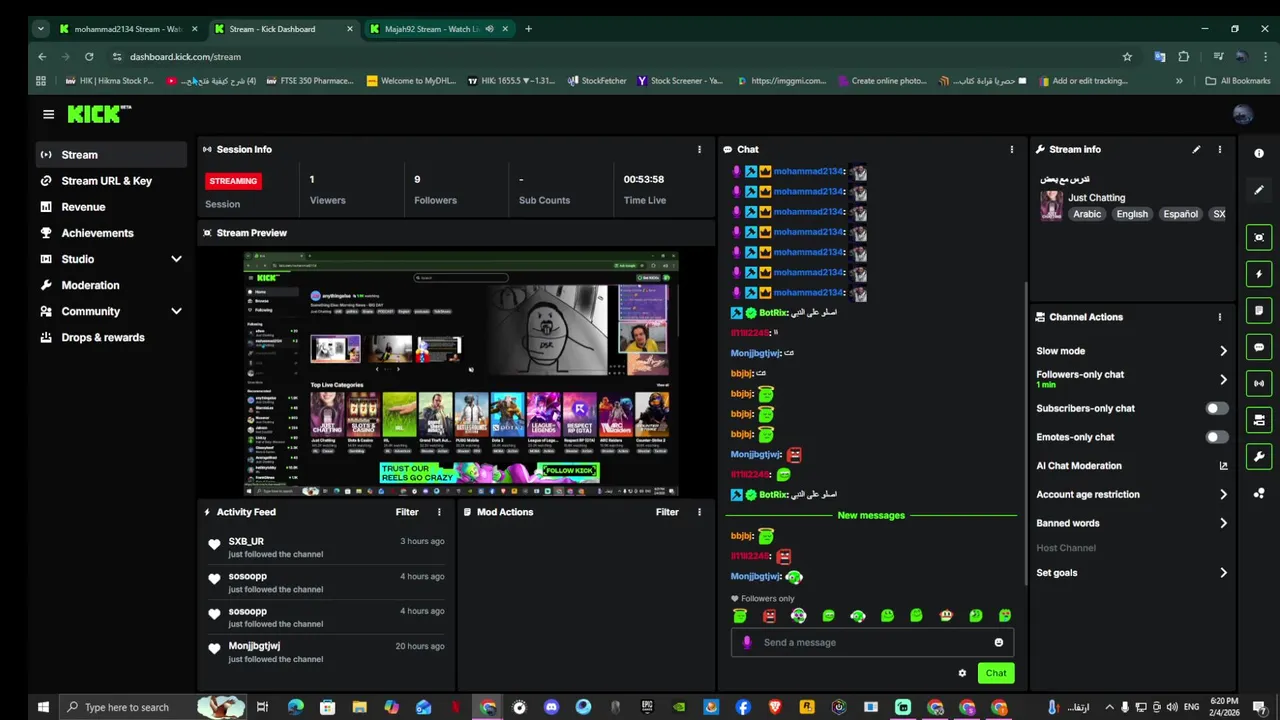Toggle the Session Info broadcast widget icon
The height and width of the screenshot is (720, 1280).
click(1259, 383)
